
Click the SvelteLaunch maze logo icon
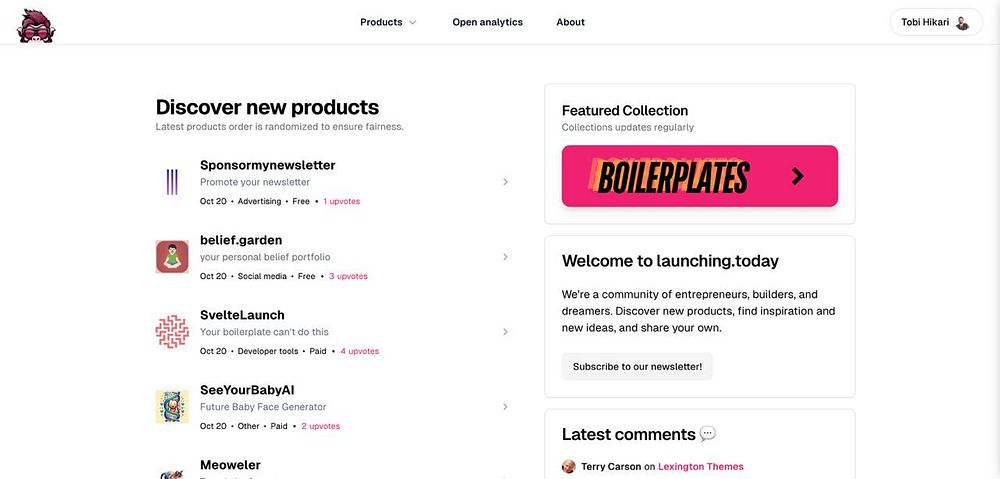coord(172,331)
